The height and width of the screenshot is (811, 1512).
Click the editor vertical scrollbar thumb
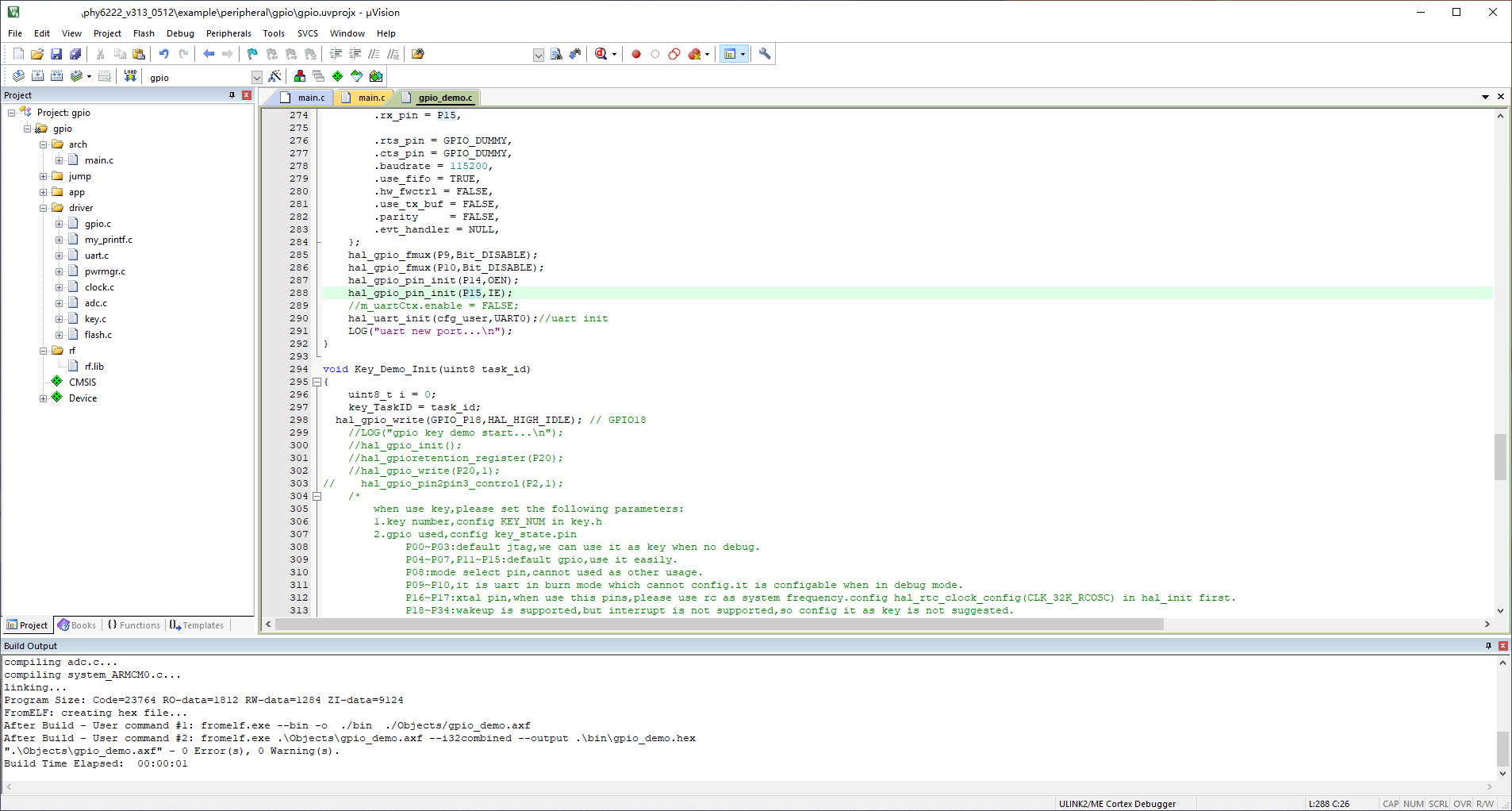tap(1500, 457)
